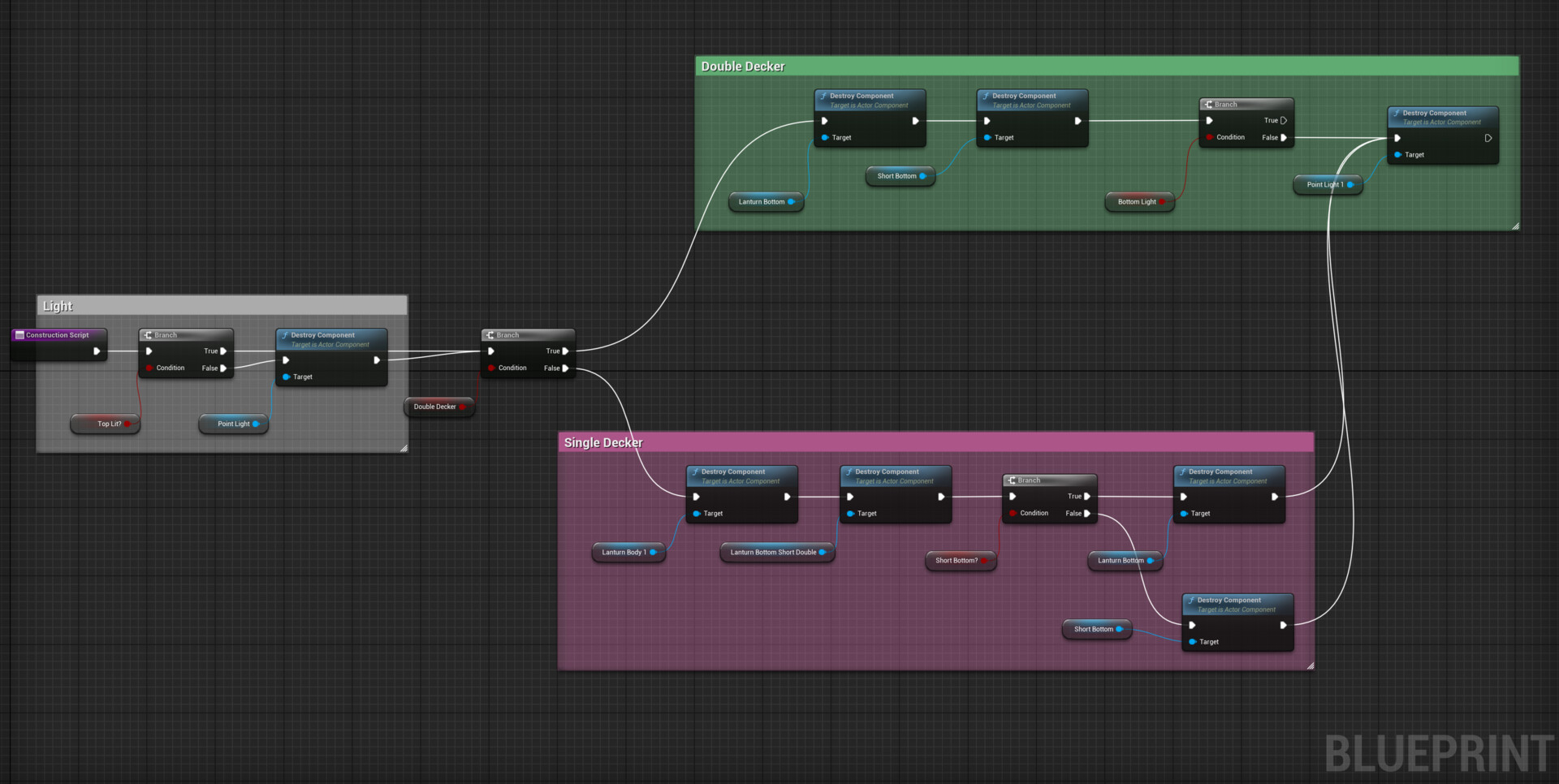
Task: Select the Bottom Light boolean variable node
Action: 1140,202
